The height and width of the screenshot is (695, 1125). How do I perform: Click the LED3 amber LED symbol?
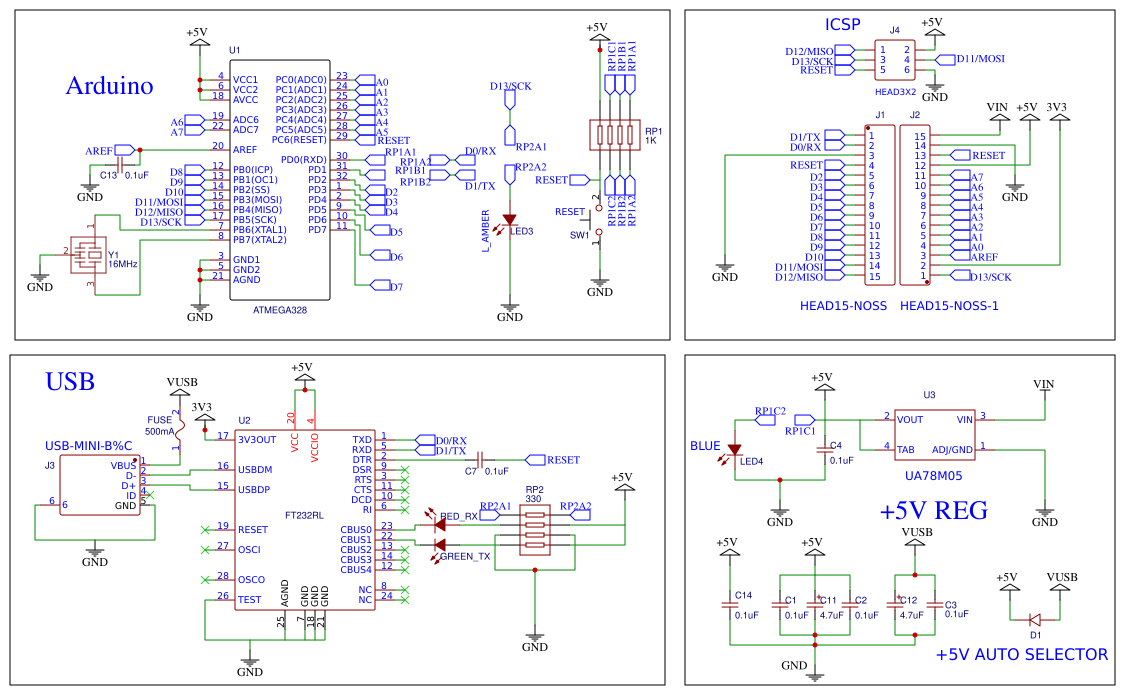coord(510,219)
